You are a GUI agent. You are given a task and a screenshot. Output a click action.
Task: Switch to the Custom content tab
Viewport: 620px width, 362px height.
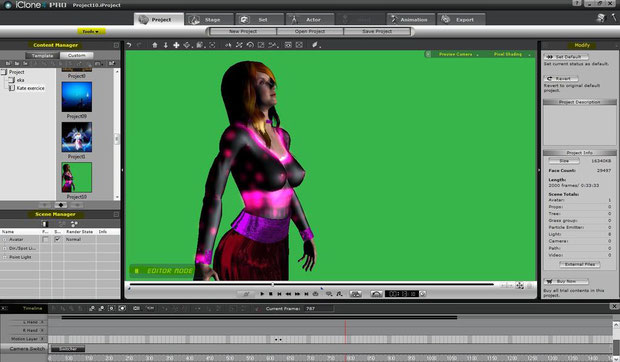click(x=76, y=55)
